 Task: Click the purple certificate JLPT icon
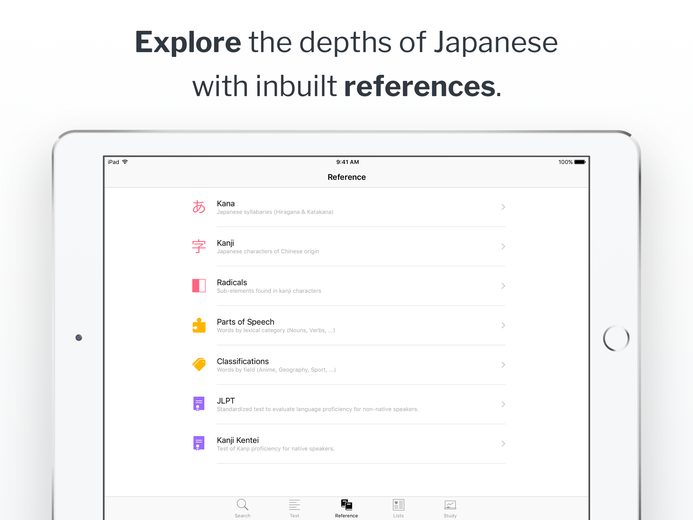tap(199, 404)
